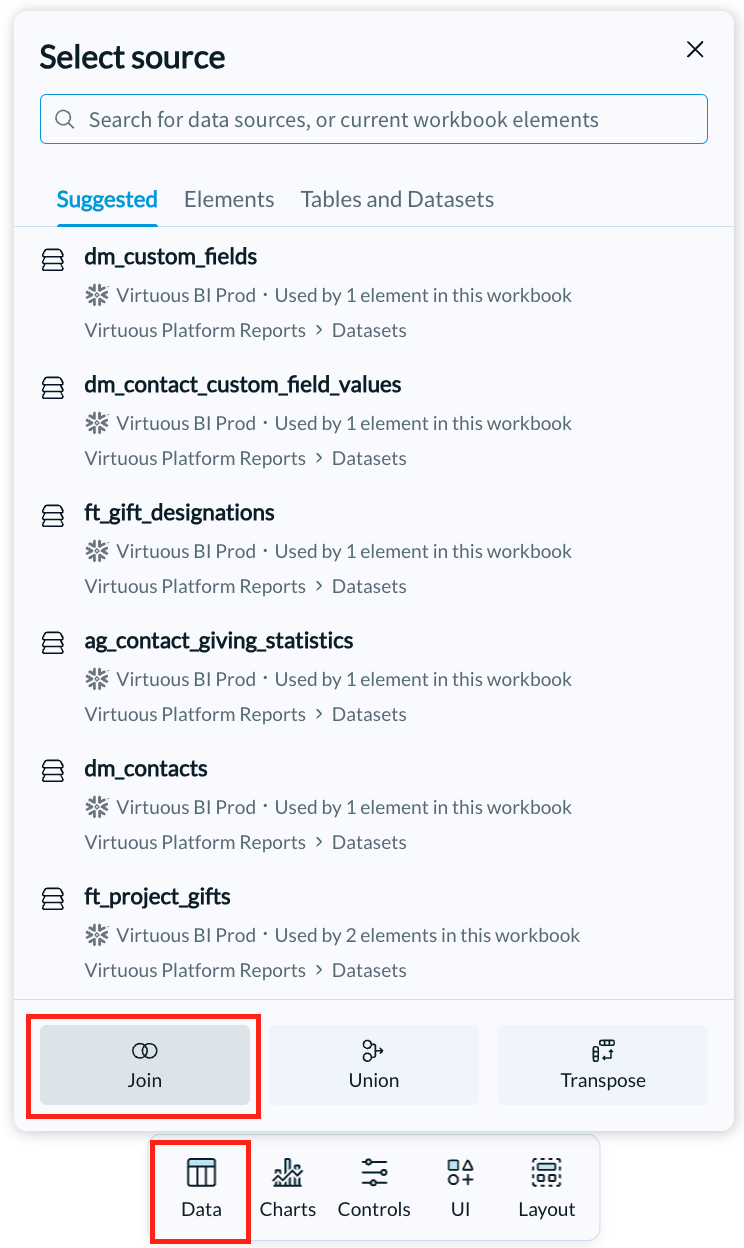Image resolution: width=744 pixels, height=1248 pixels.
Task: Open the Layout element menu
Action: [547, 1188]
